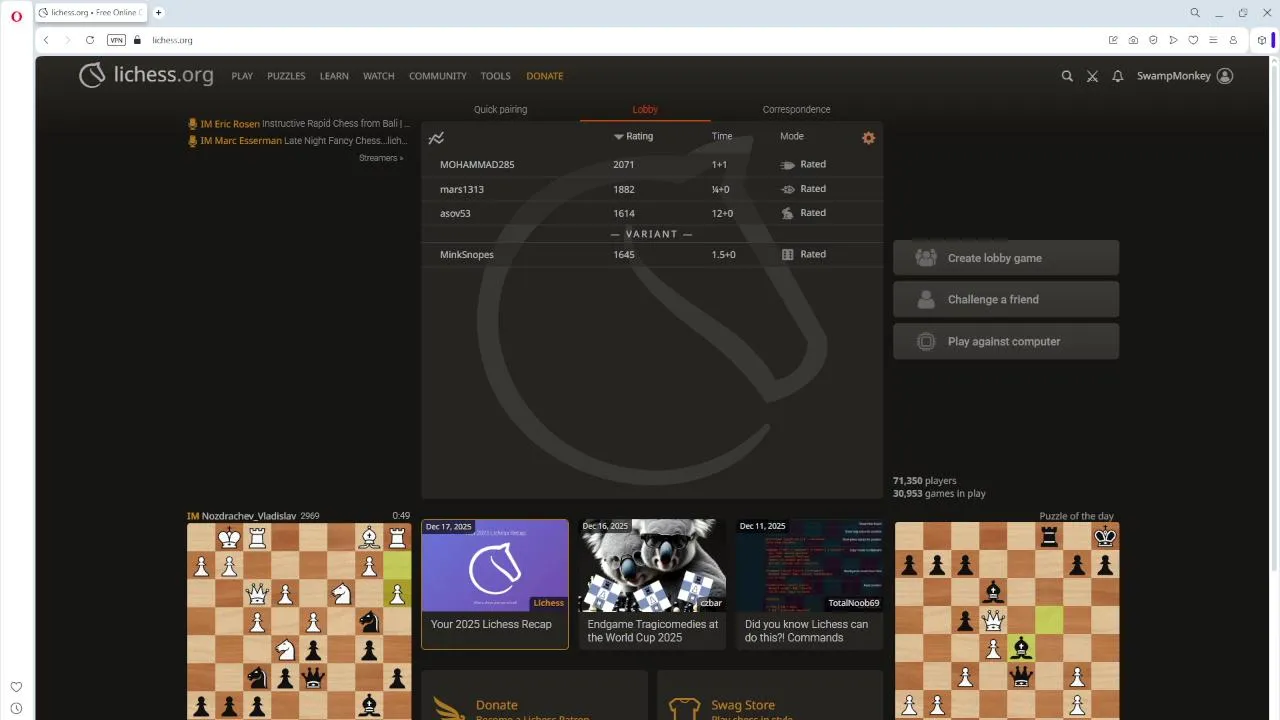Open Endgame Tragicomedies blog post
This screenshot has width=1280, height=720.
[x=652, y=584]
